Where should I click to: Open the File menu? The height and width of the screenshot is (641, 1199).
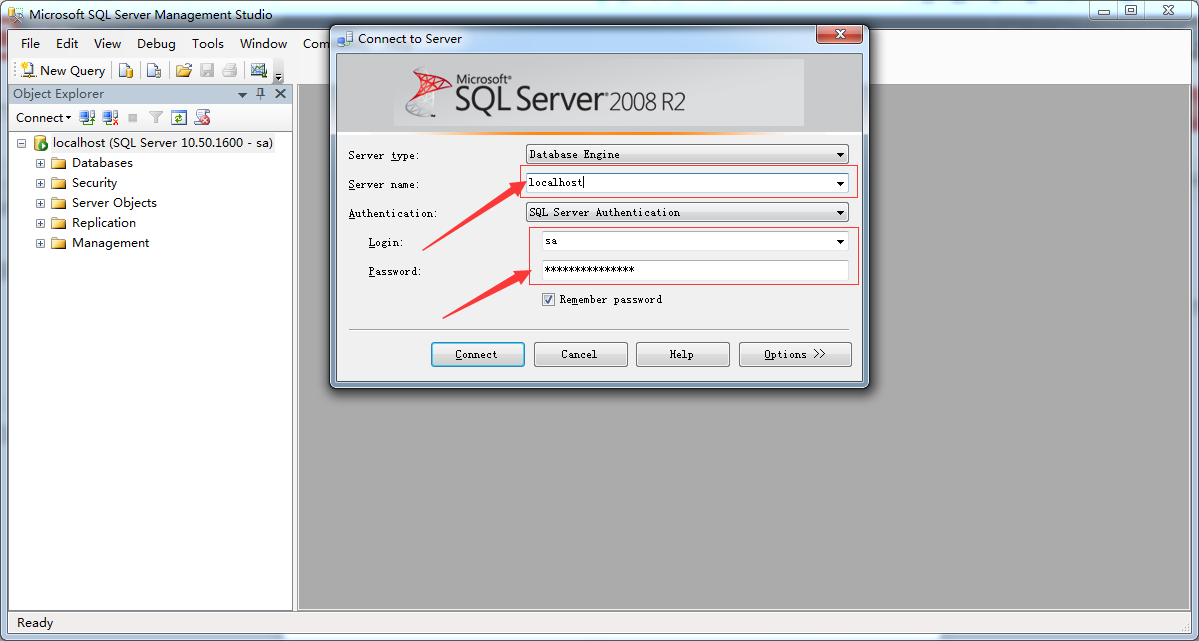pos(31,44)
